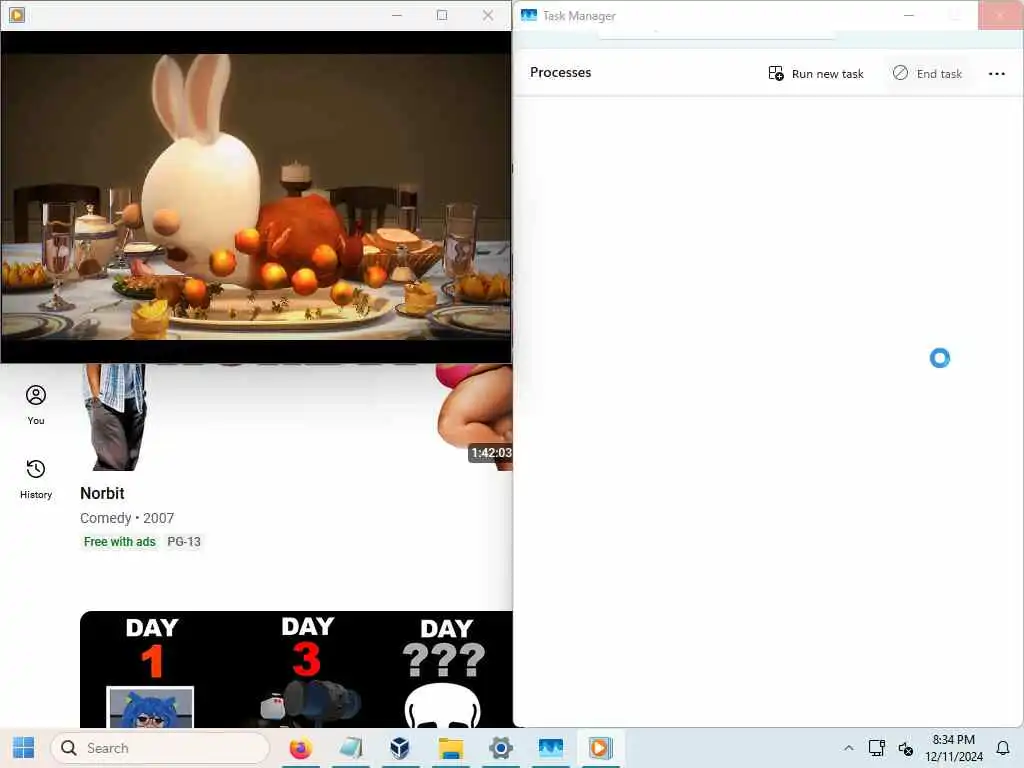
Task: Close the Task Manager window
Action: [x=1000, y=15]
